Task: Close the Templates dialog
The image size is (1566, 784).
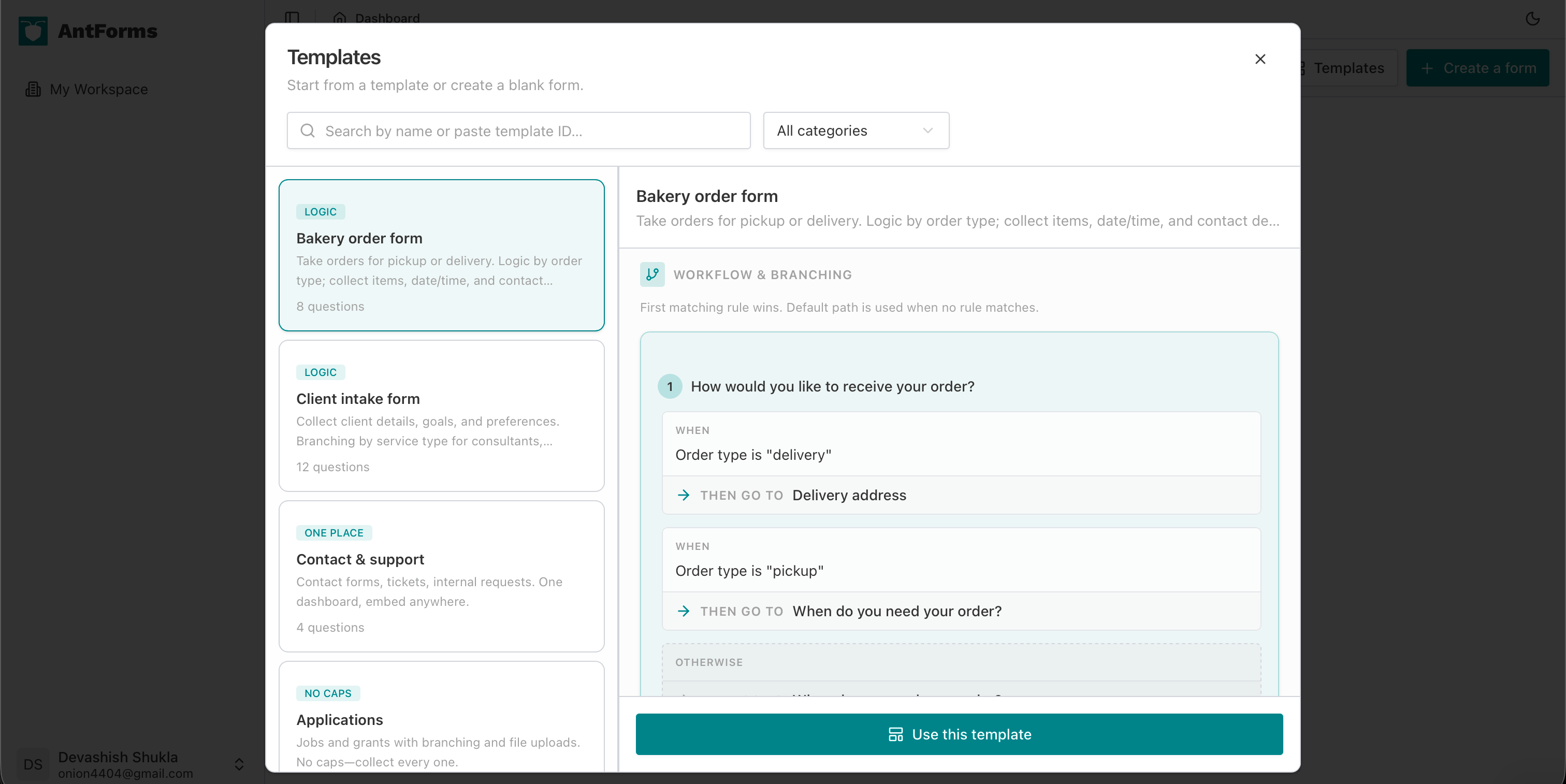Action: tap(1259, 59)
